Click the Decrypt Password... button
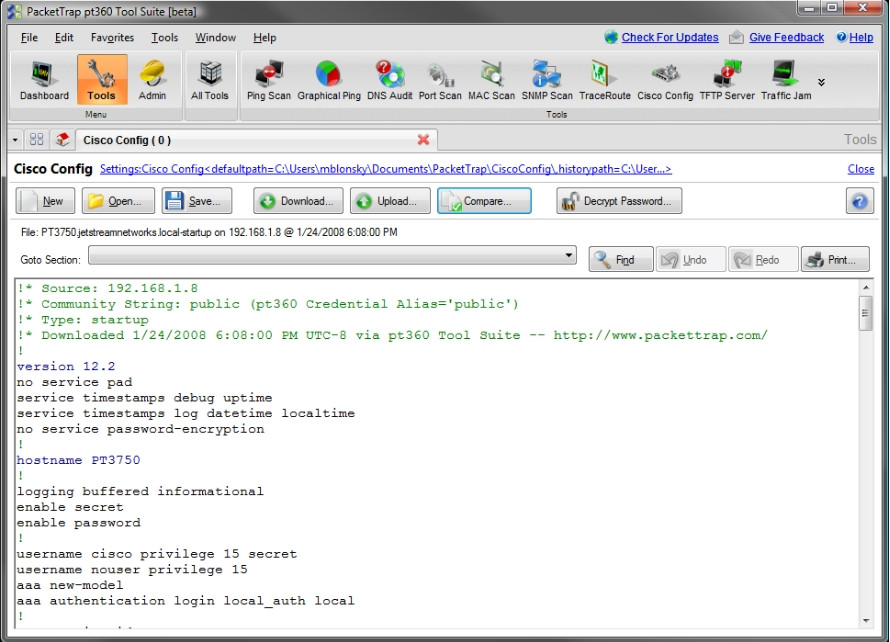 619,201
